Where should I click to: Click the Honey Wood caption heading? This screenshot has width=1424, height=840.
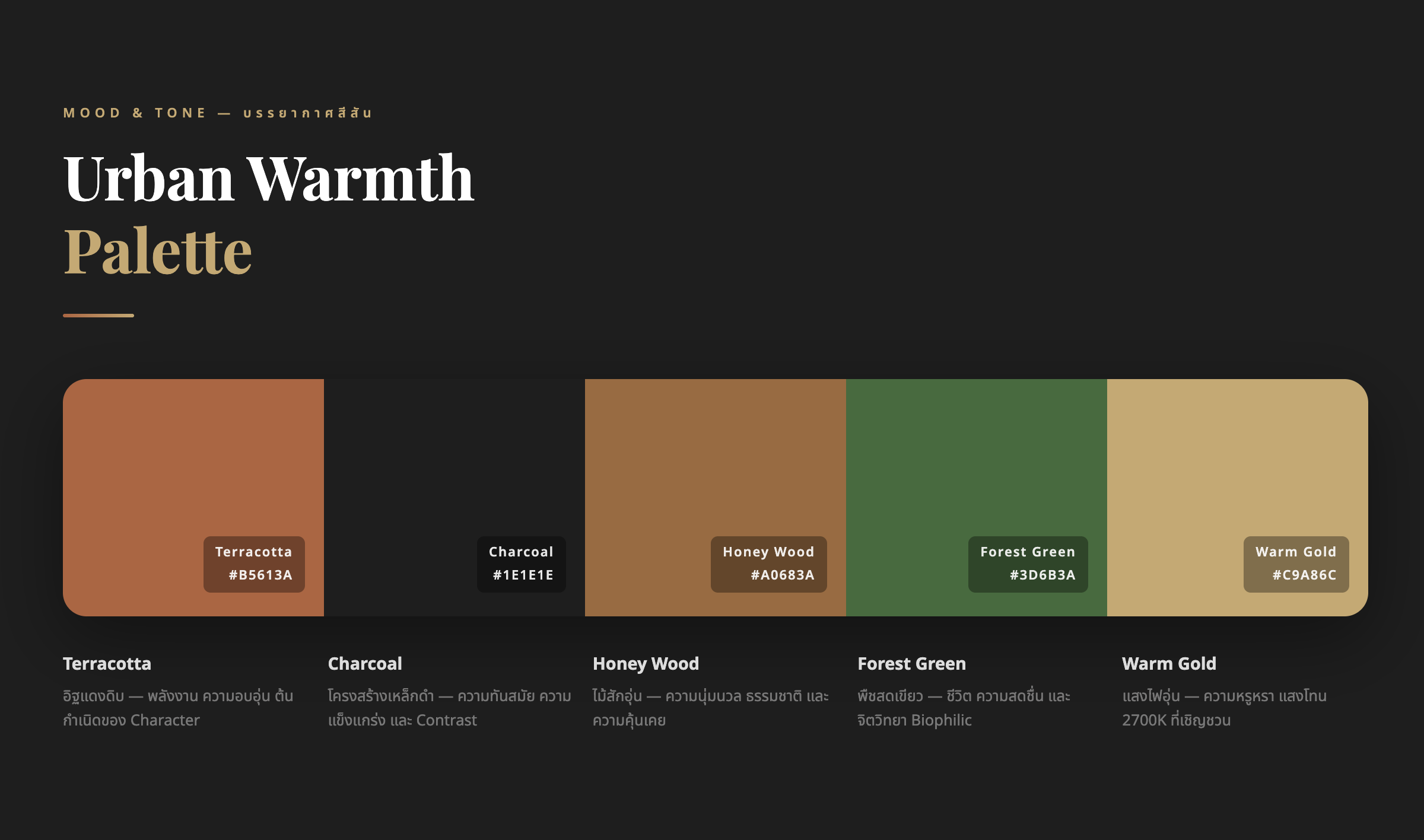coord(646,663)
